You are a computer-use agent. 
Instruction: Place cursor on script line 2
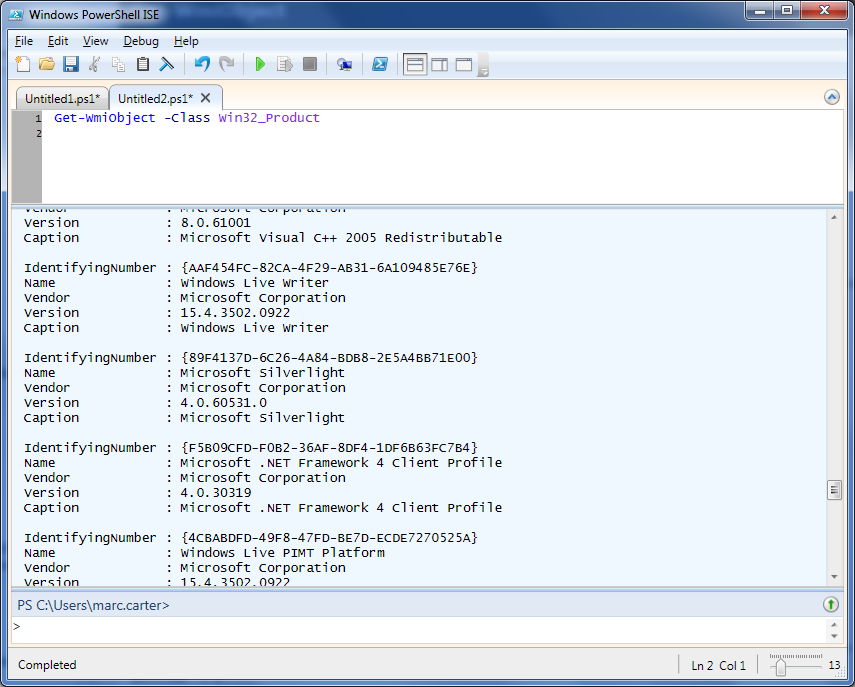pos(442,134)
